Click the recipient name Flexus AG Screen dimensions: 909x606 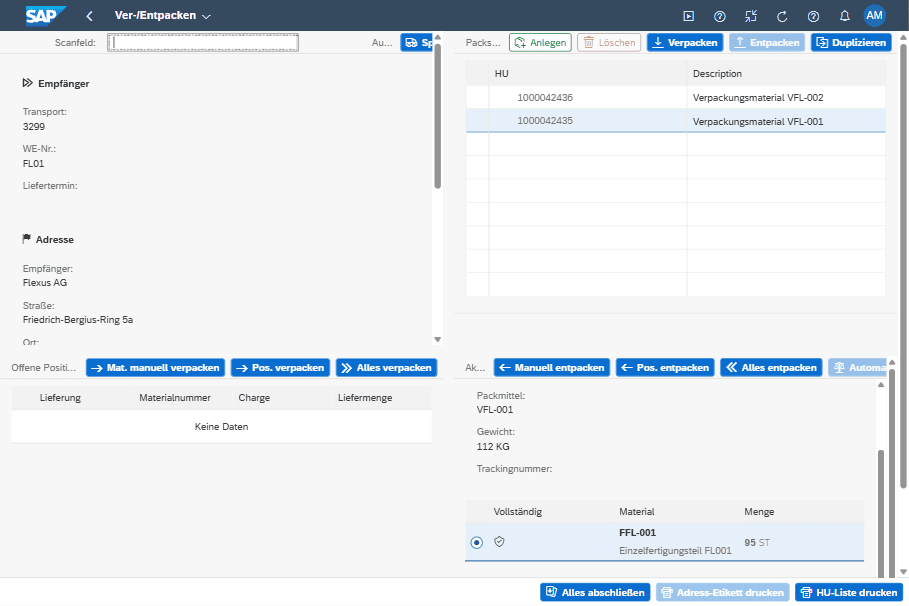coord(45,282)
